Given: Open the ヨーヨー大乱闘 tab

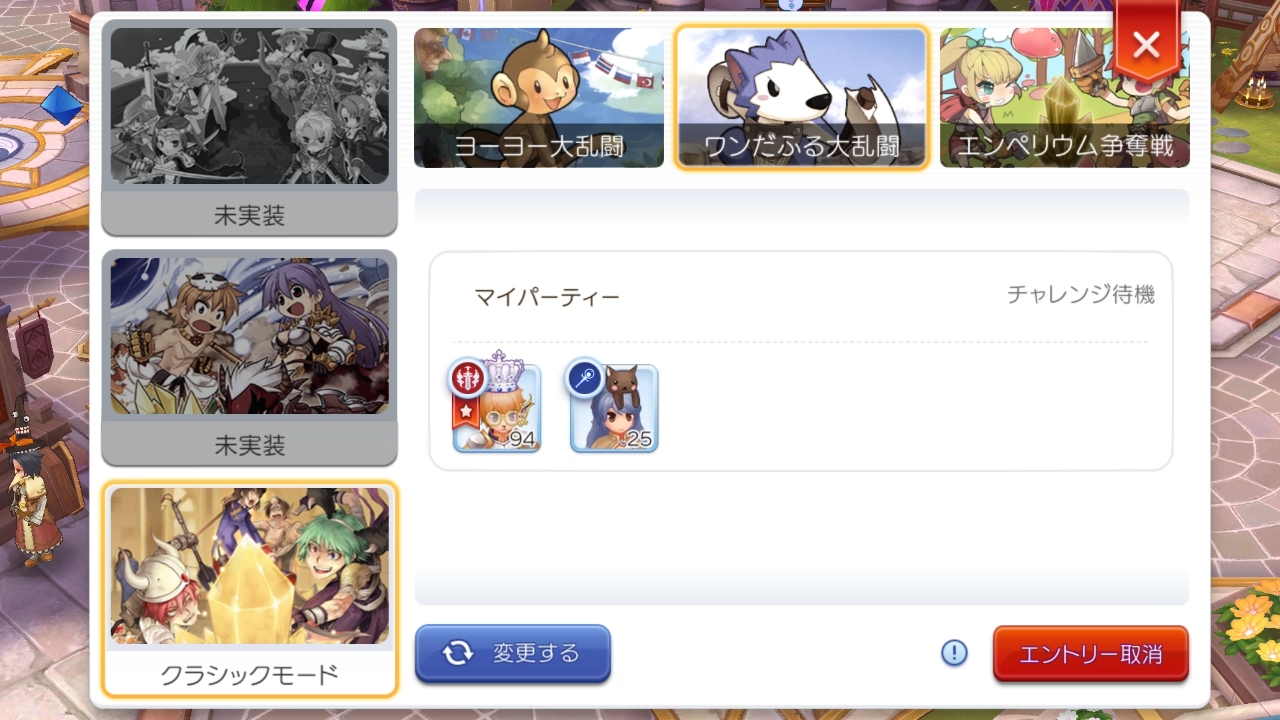Looking at the screenshot, I should click(539, 97).
